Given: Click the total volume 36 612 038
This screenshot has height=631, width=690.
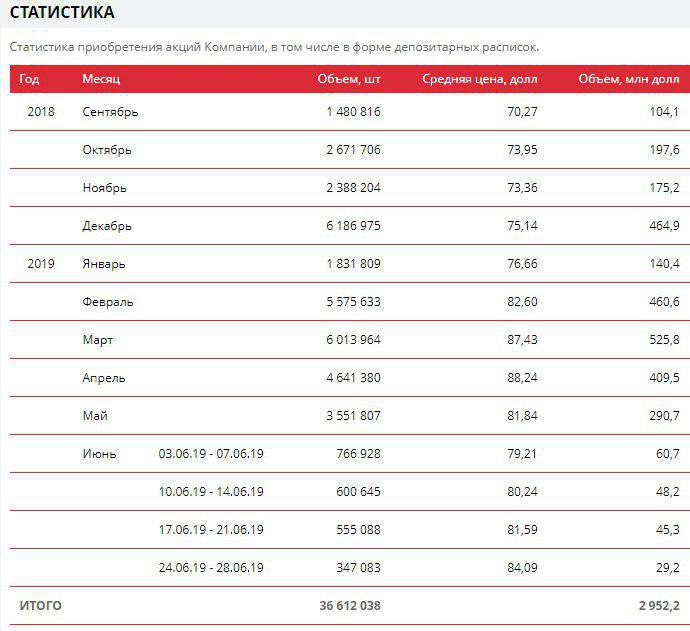Looking at the screenshot, I should click(350, 606).
